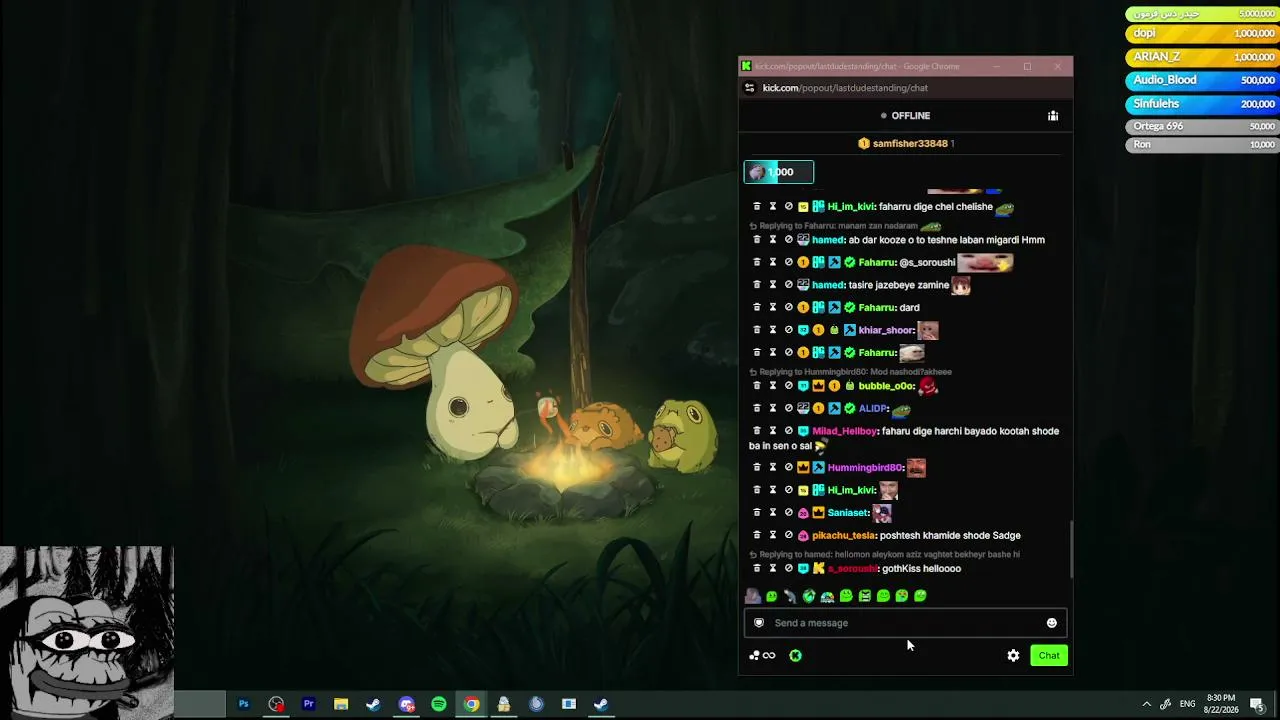The image size is (1280, 720).
Task: Ban Milad_Hellboy using the circle-slash icon
Action: click(x=788, y=431)
